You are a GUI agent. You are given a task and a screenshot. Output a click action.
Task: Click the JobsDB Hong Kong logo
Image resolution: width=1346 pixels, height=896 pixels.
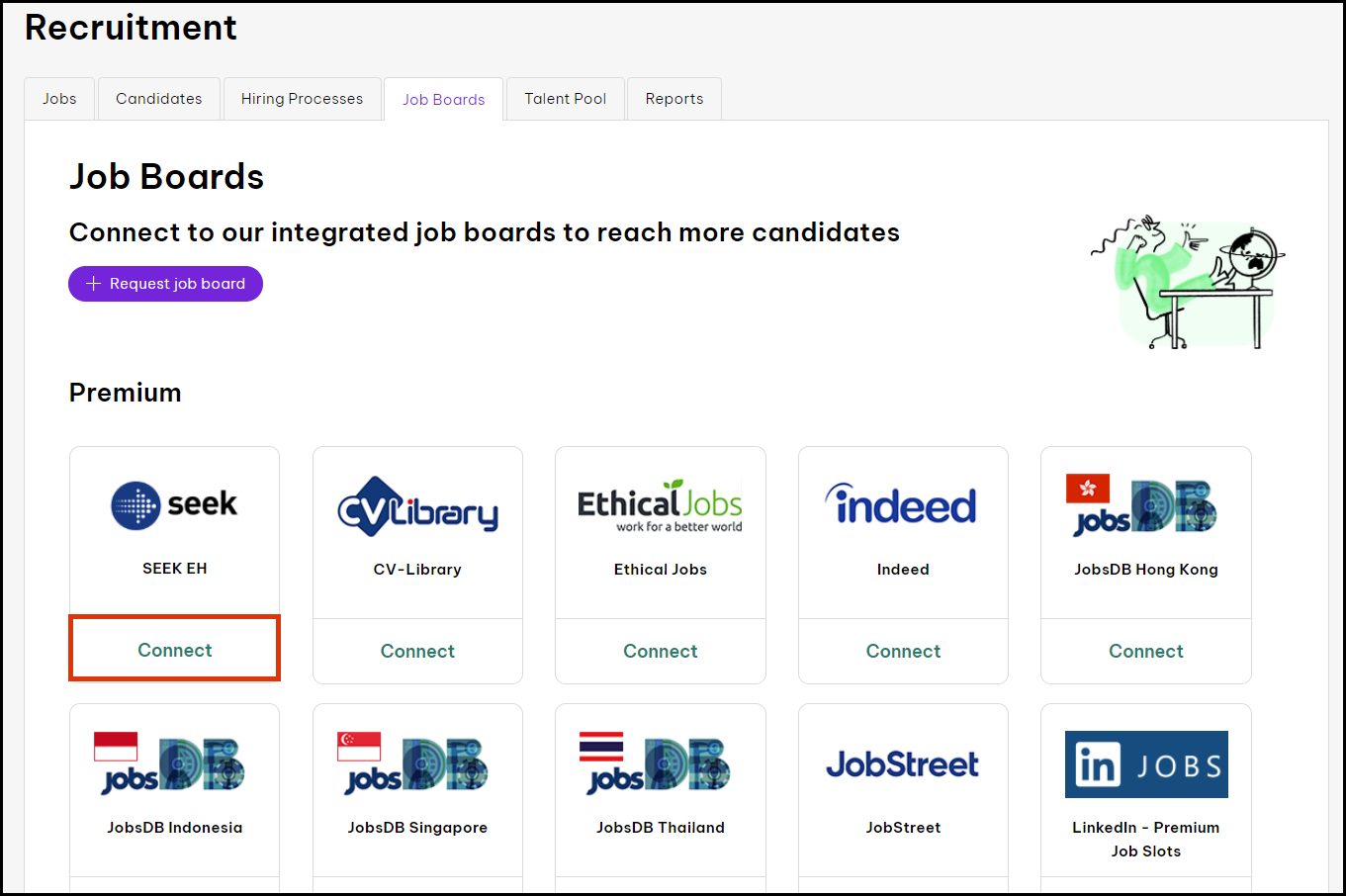[x=1145, y=506]
